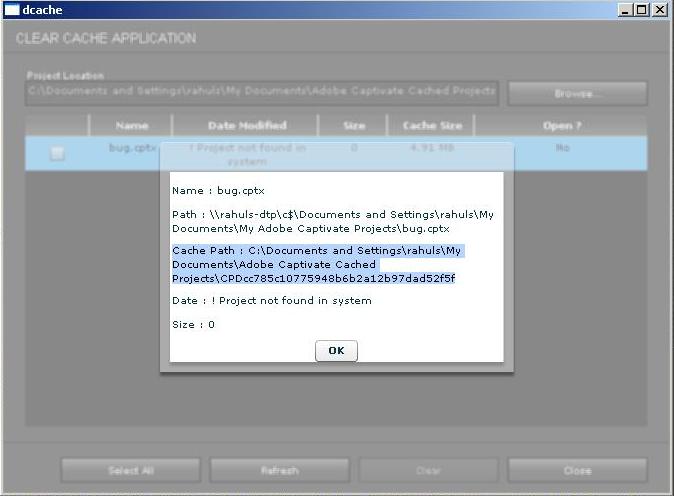The height and width of the screenshot is (496, 674).
Task: Click the highlighted Cache Path text
Action: coord(314,264)
